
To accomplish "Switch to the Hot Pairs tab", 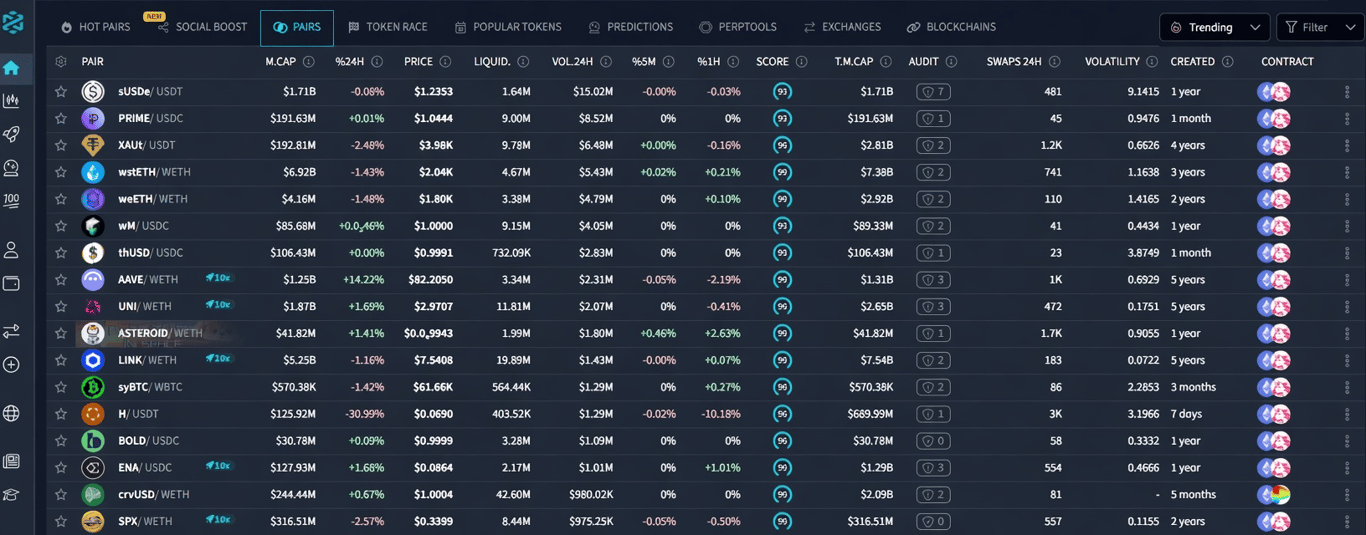I will tap(95, 27).
